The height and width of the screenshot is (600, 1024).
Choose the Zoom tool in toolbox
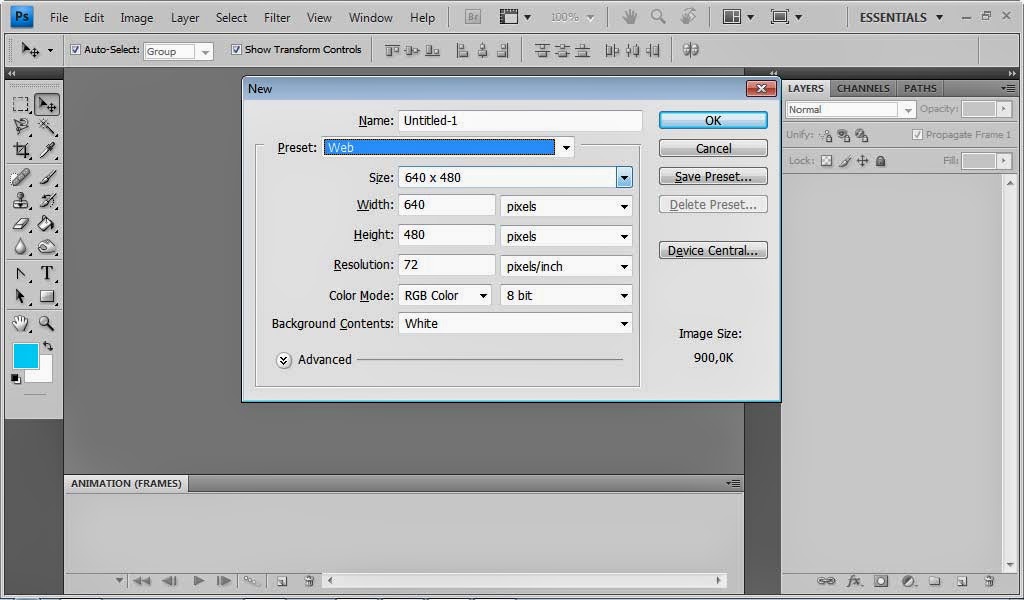(x=47, y=323)
